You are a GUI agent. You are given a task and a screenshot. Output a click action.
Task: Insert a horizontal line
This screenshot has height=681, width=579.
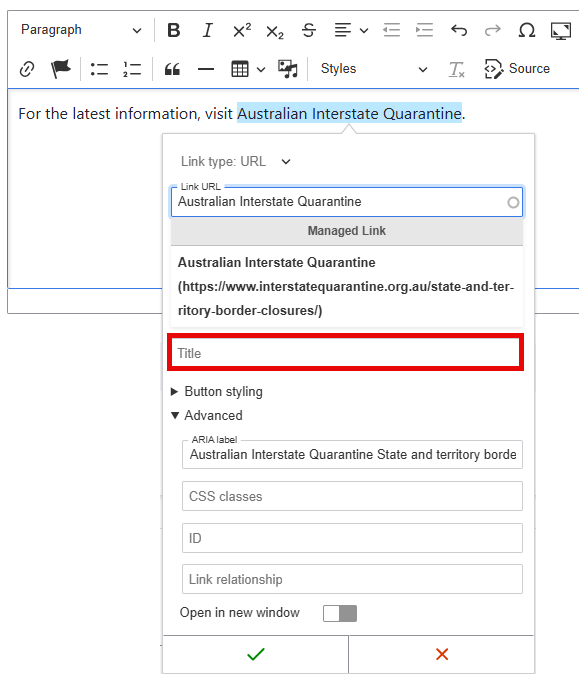pos(205,69)
